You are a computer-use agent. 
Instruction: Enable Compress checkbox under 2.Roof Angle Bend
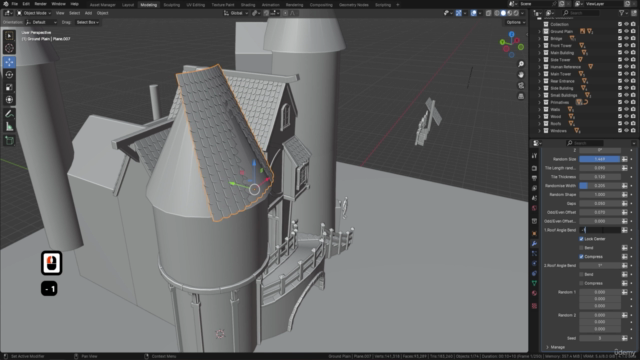click(x=581, y=283)
